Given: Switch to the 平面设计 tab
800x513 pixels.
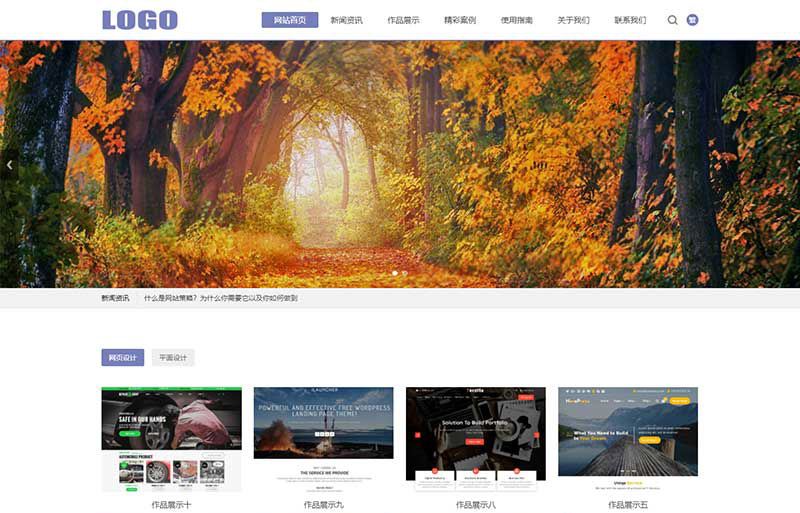Looking at the screenshot, I should [x=173, y=358].
